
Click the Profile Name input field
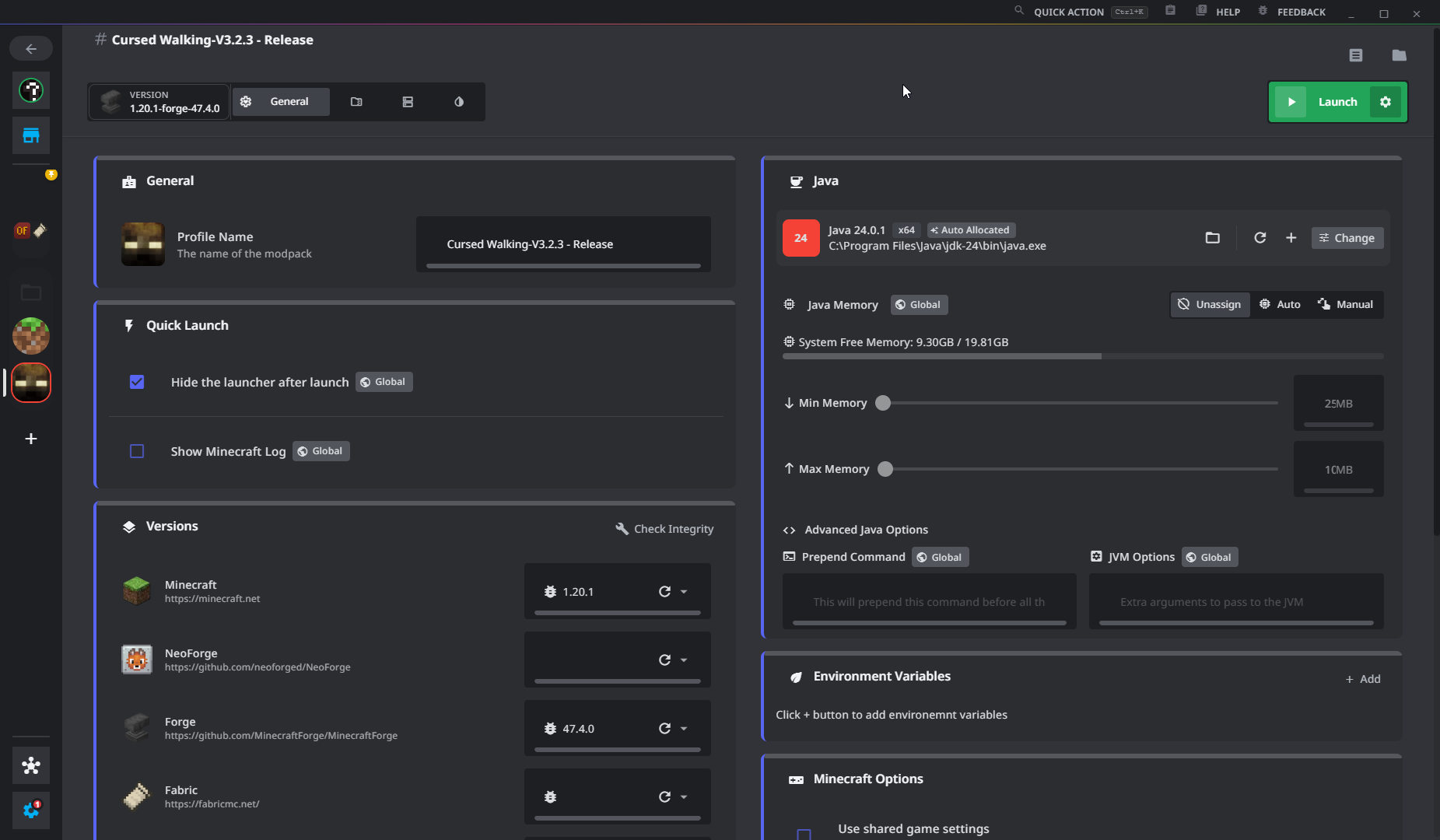(x=563, y=244)
